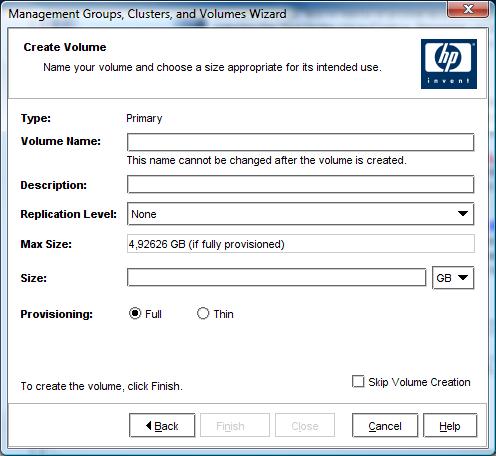Click the Max Size read-only field

click(x=300, y=244)
